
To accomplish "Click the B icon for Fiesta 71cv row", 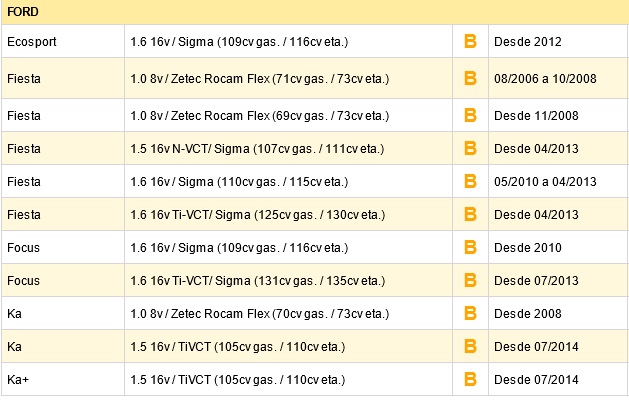I will (x=470, y=78).
